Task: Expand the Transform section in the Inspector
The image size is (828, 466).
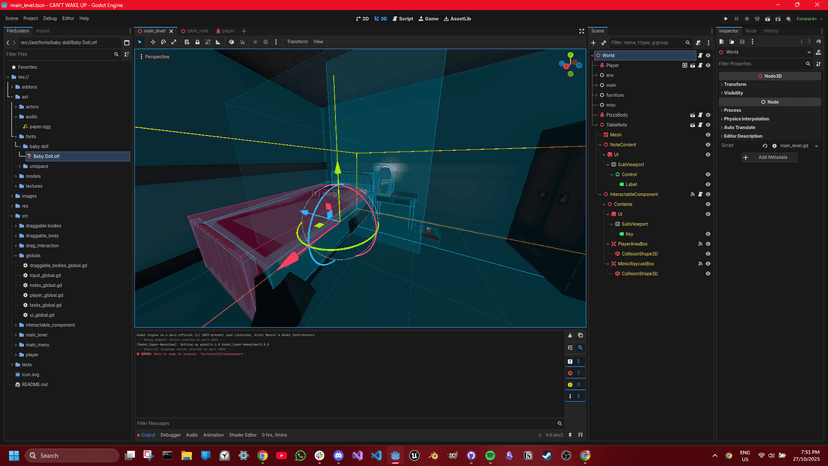Action: (736, 84)
